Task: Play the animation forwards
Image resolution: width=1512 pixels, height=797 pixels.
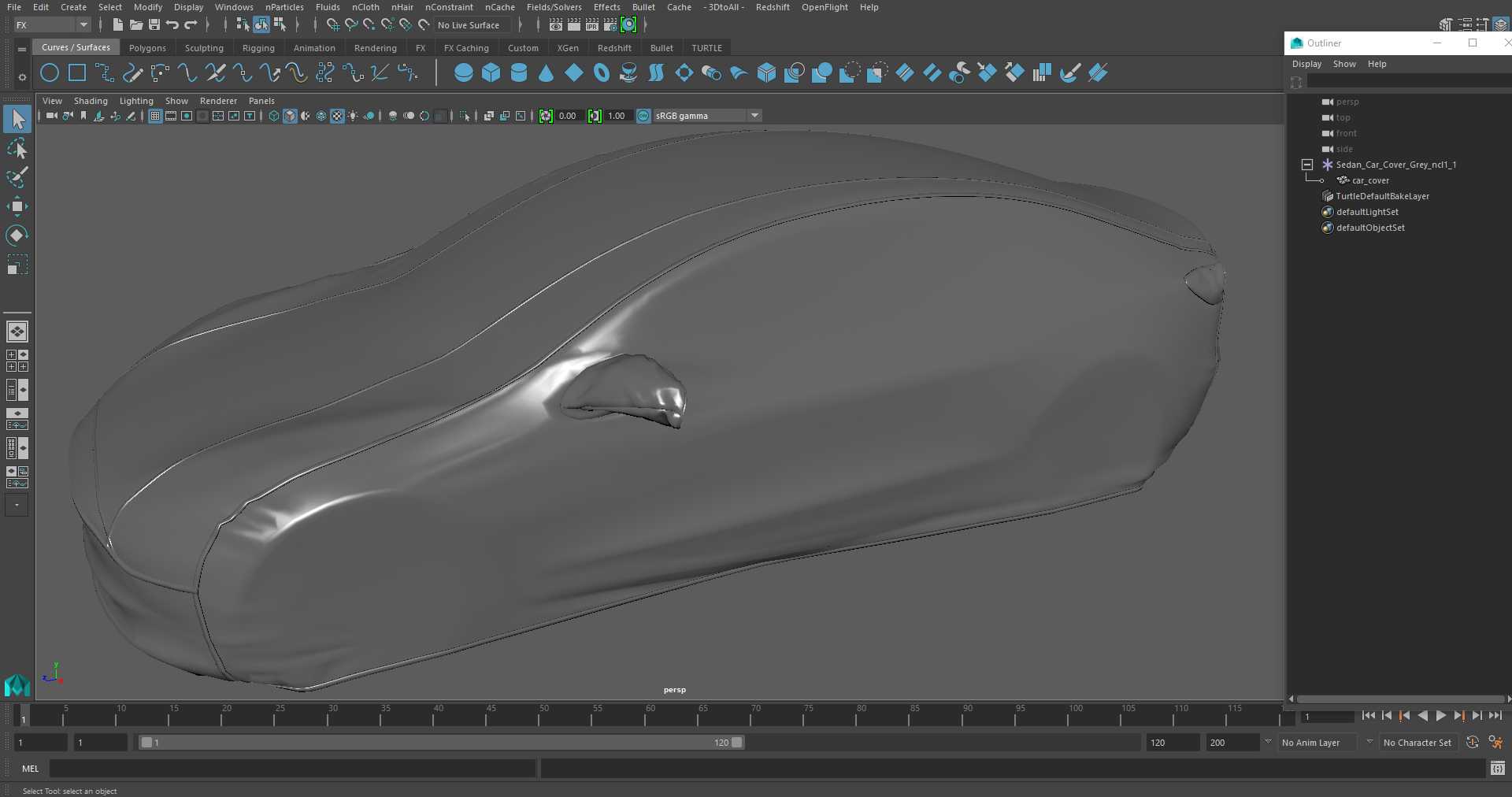Action: tap(1440, 716)
